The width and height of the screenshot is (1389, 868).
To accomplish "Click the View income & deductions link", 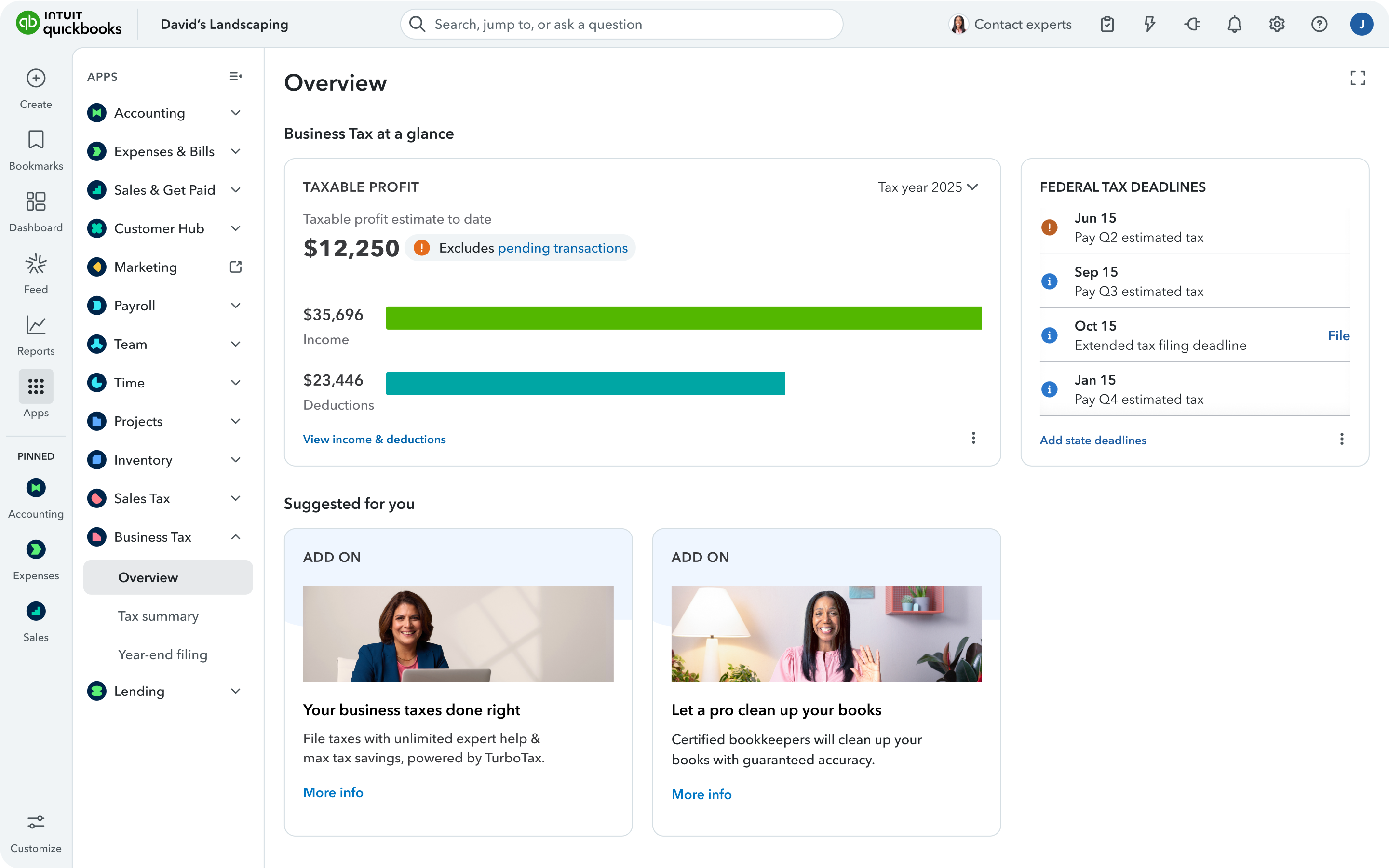I will 374,439.
